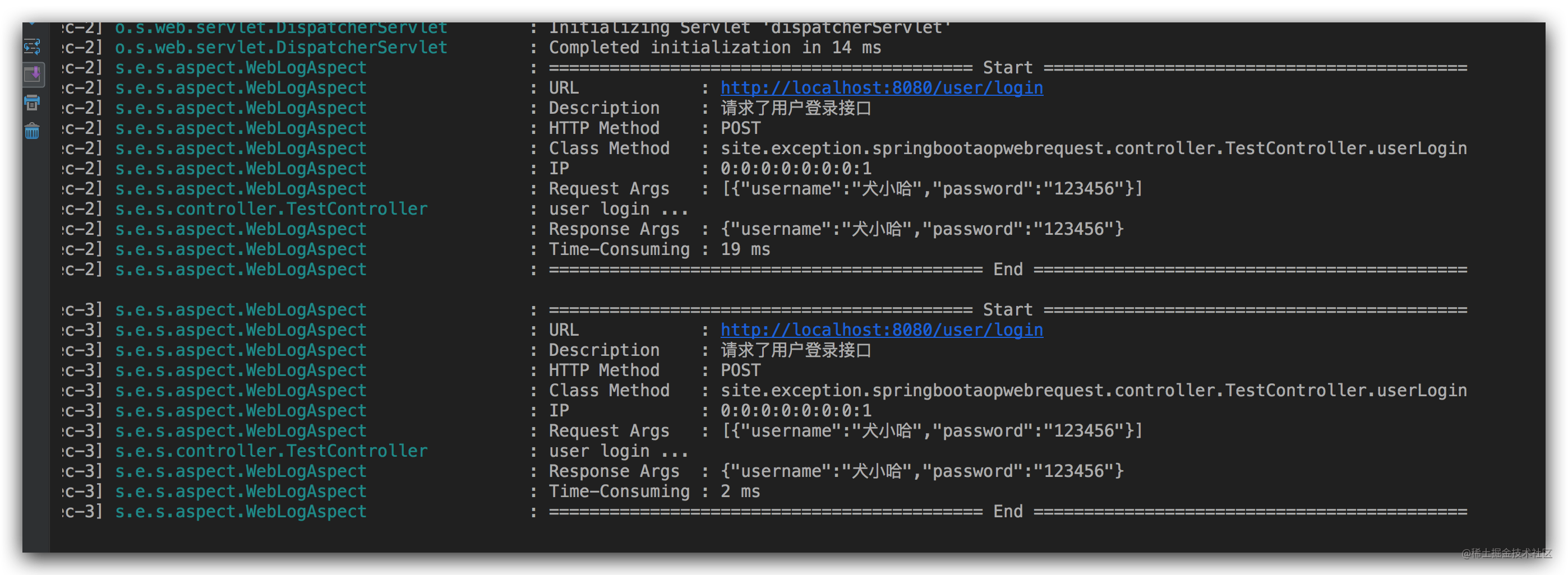Clear all console output with trash icon

click(33, 131)
